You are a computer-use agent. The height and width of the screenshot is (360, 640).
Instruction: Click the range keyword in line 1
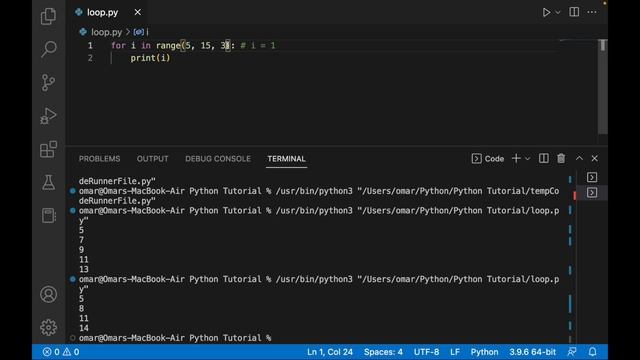(168, 45)
